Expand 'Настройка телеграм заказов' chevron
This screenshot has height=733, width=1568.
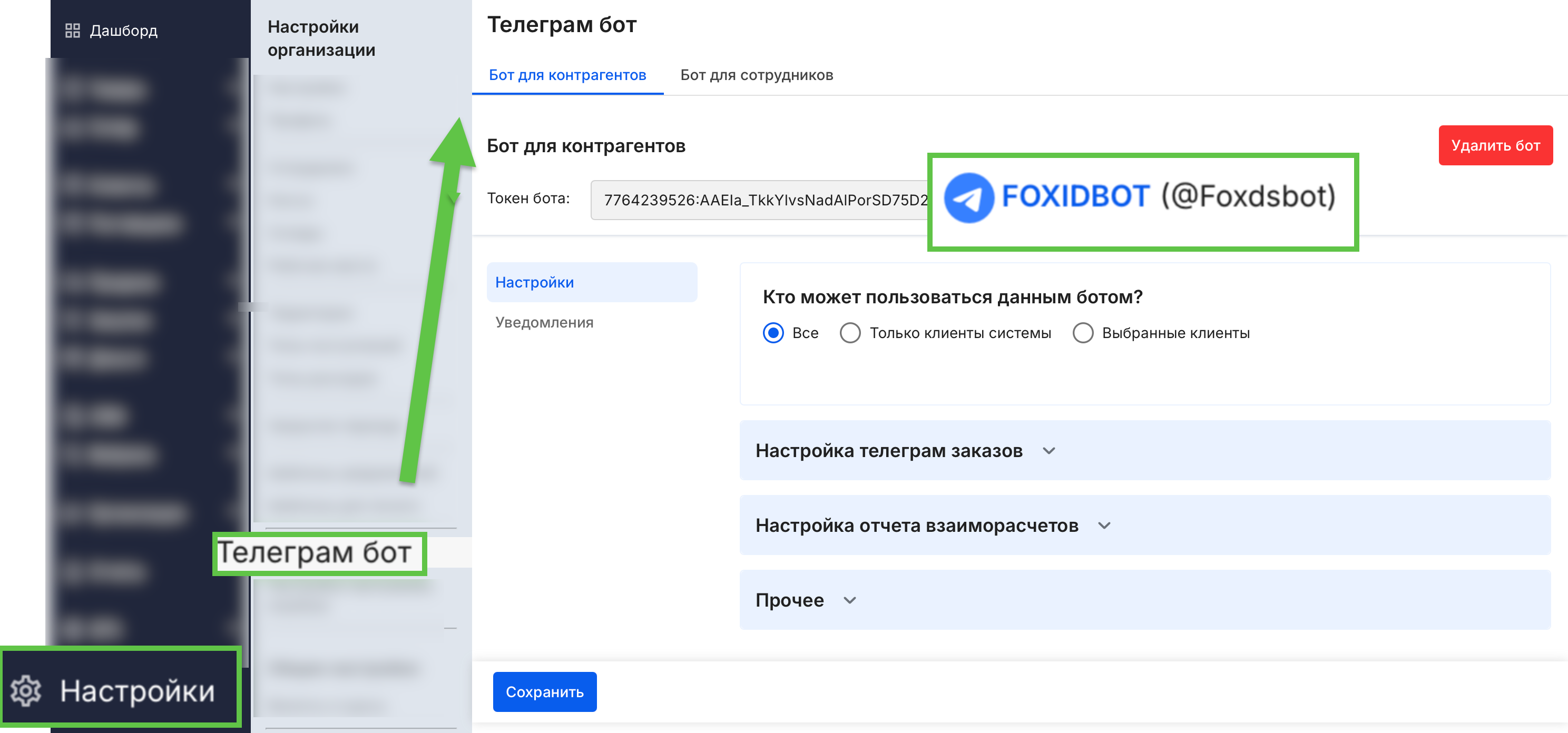pyautogui.click(x=1048, y=451)
